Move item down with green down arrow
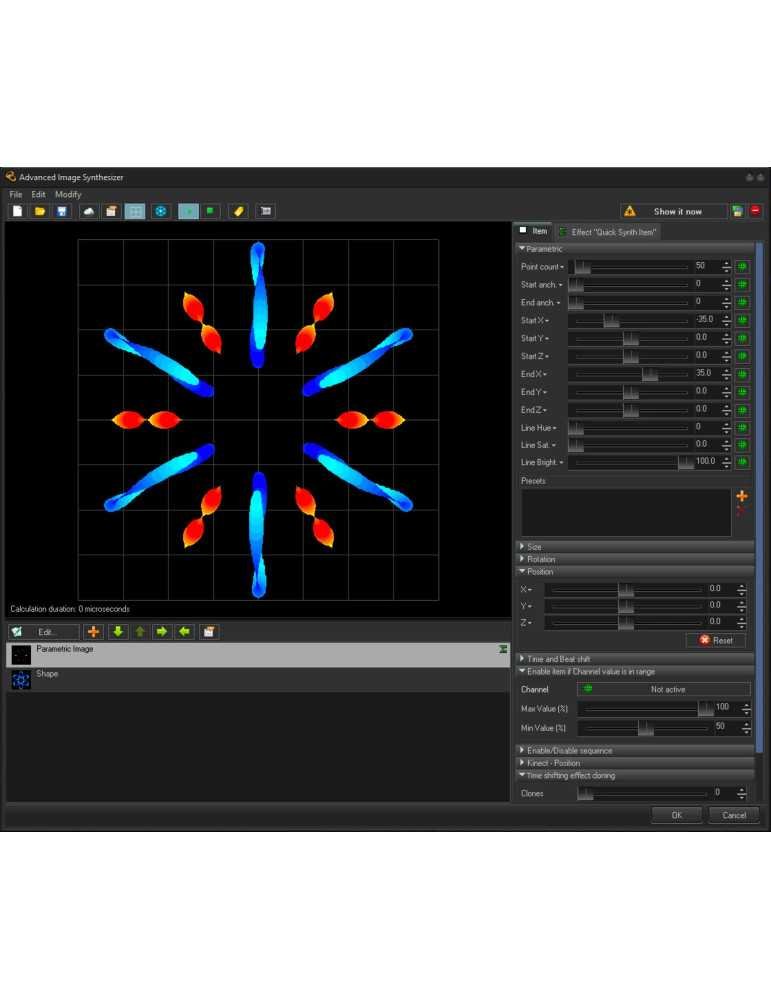The image size is (771, 1000). click(118, 632)
